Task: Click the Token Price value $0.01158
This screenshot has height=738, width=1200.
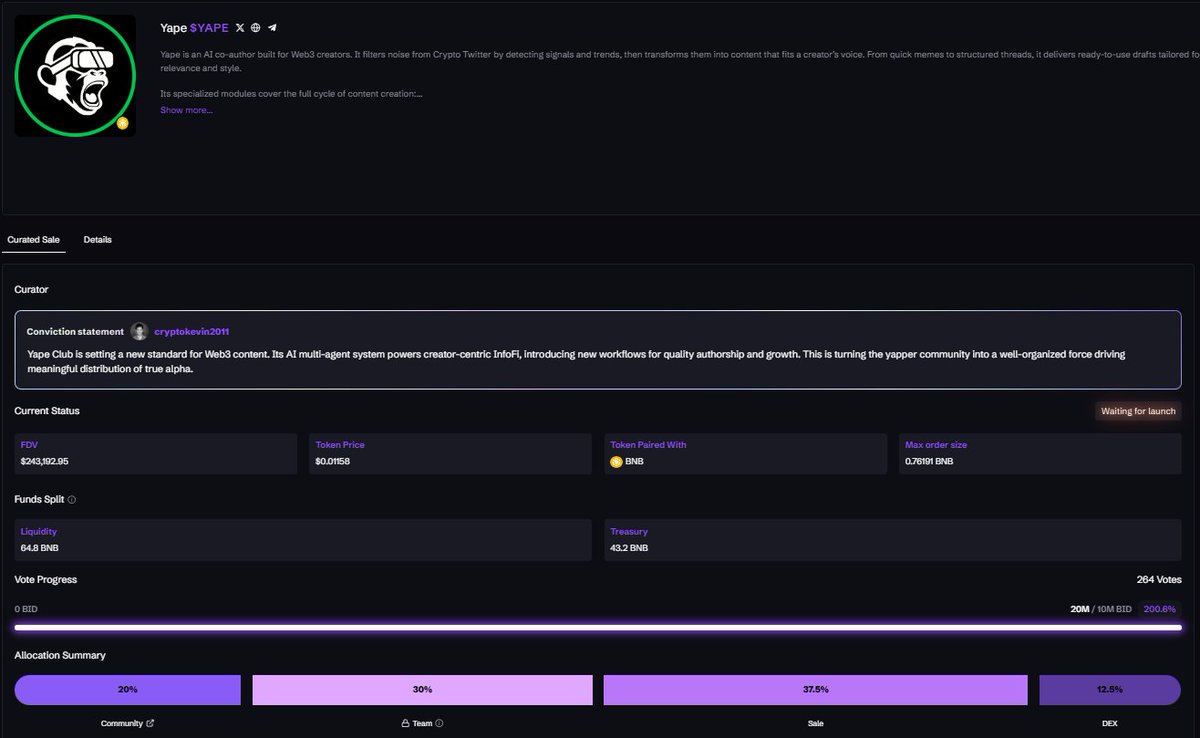Action: point(332,461)
